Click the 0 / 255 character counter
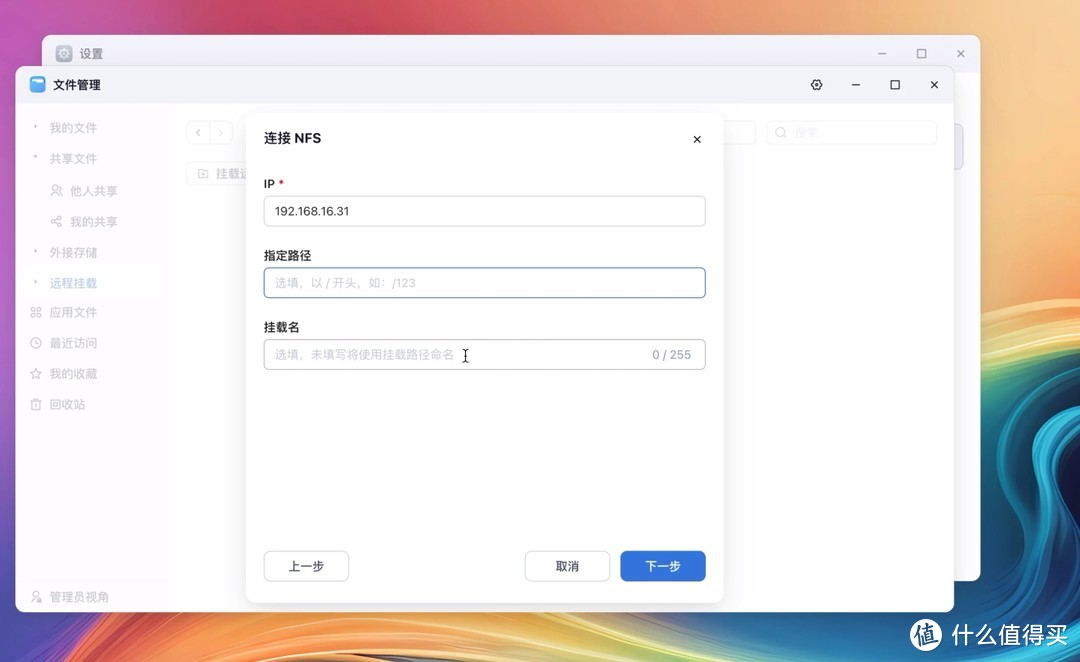 tap(672, 355)
